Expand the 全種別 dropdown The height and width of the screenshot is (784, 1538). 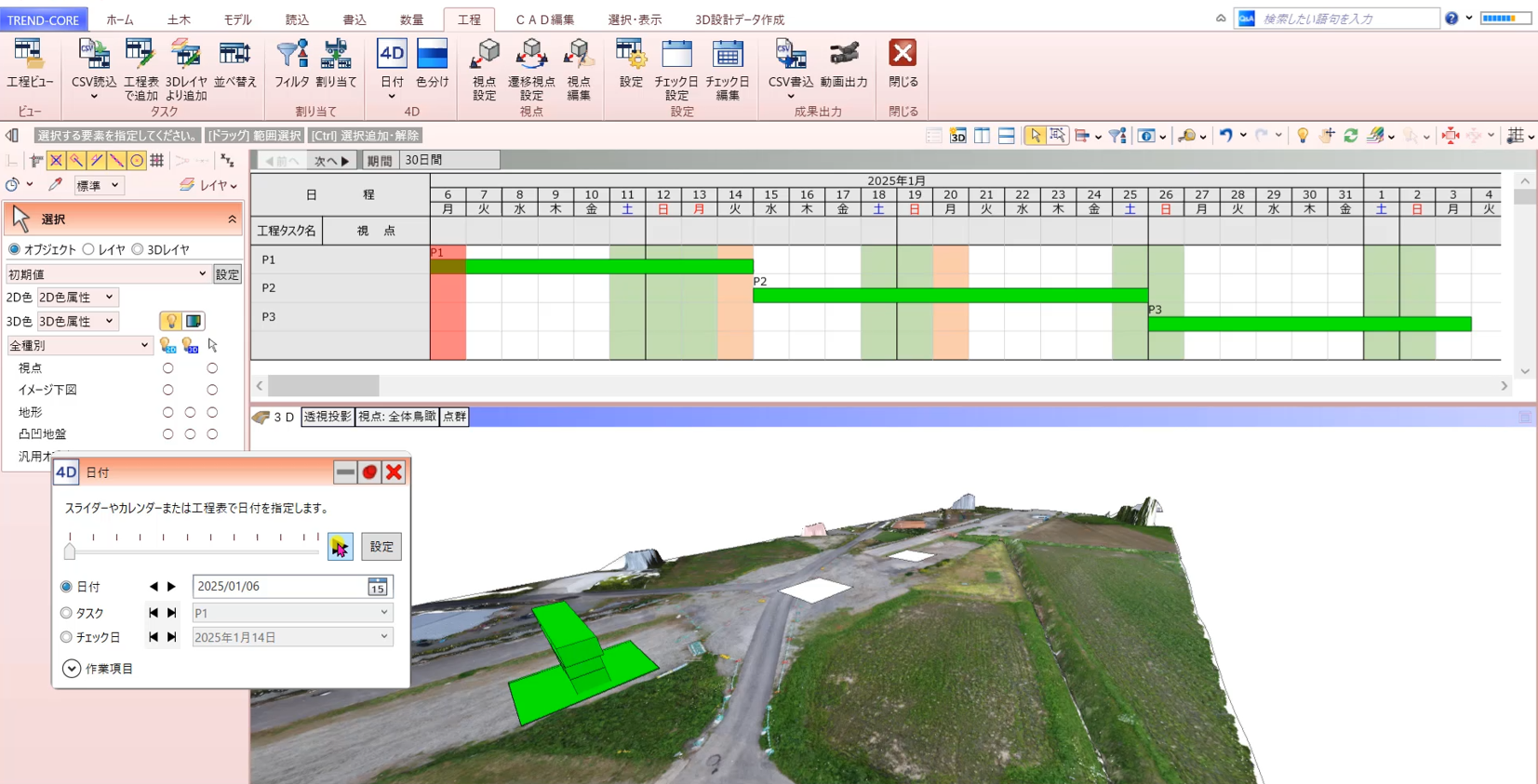(x=79, y=346)
